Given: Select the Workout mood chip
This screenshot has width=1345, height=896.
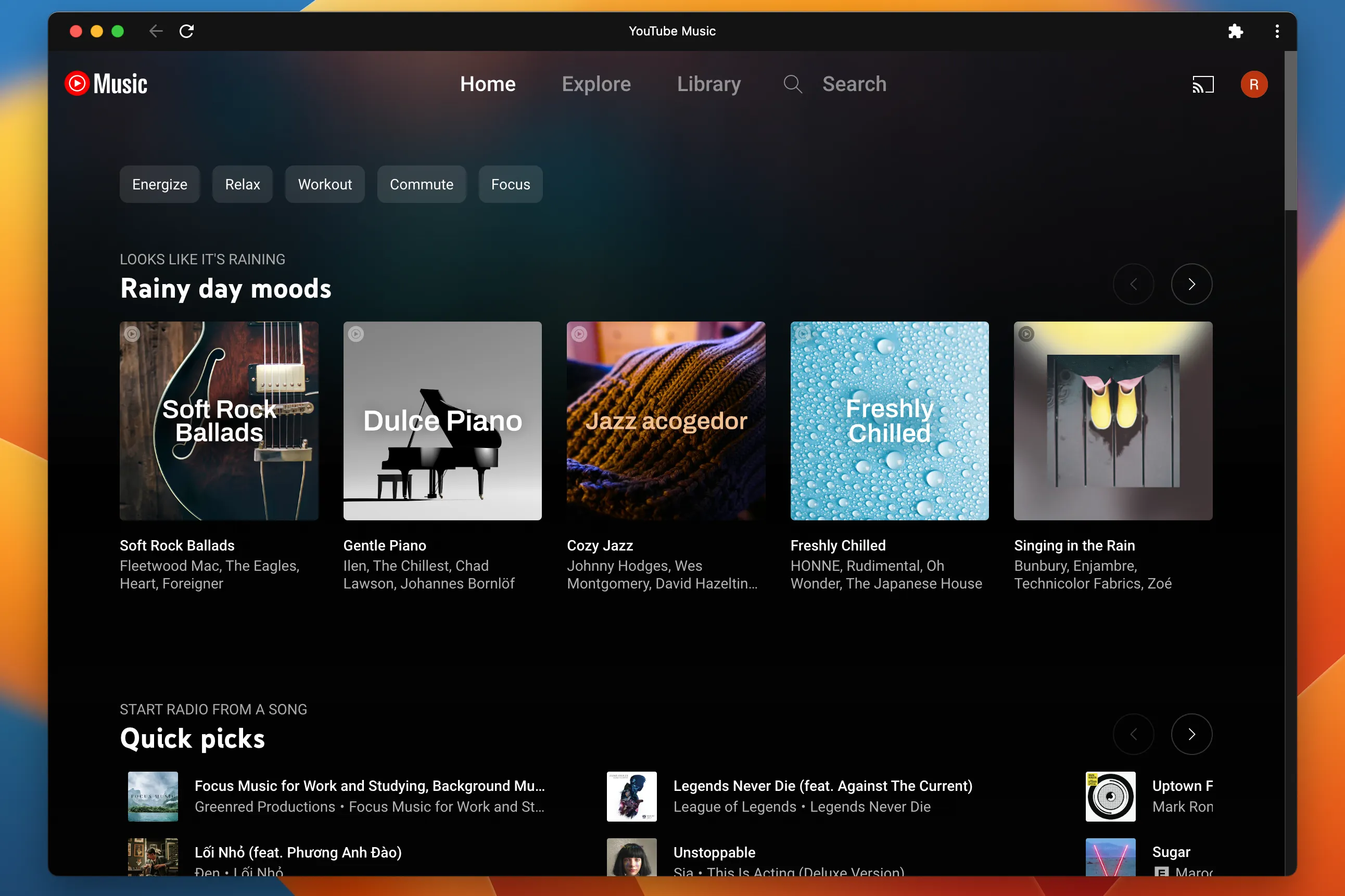Looking at the screenshot, I should pos(325,184).
